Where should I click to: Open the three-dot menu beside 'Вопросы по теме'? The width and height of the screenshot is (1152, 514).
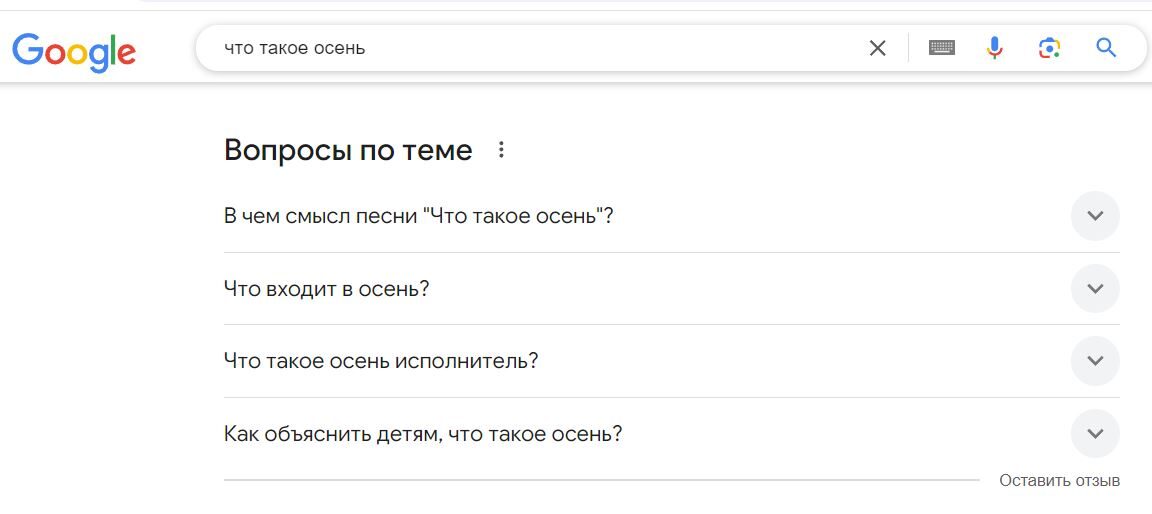[x=501, y=150]
